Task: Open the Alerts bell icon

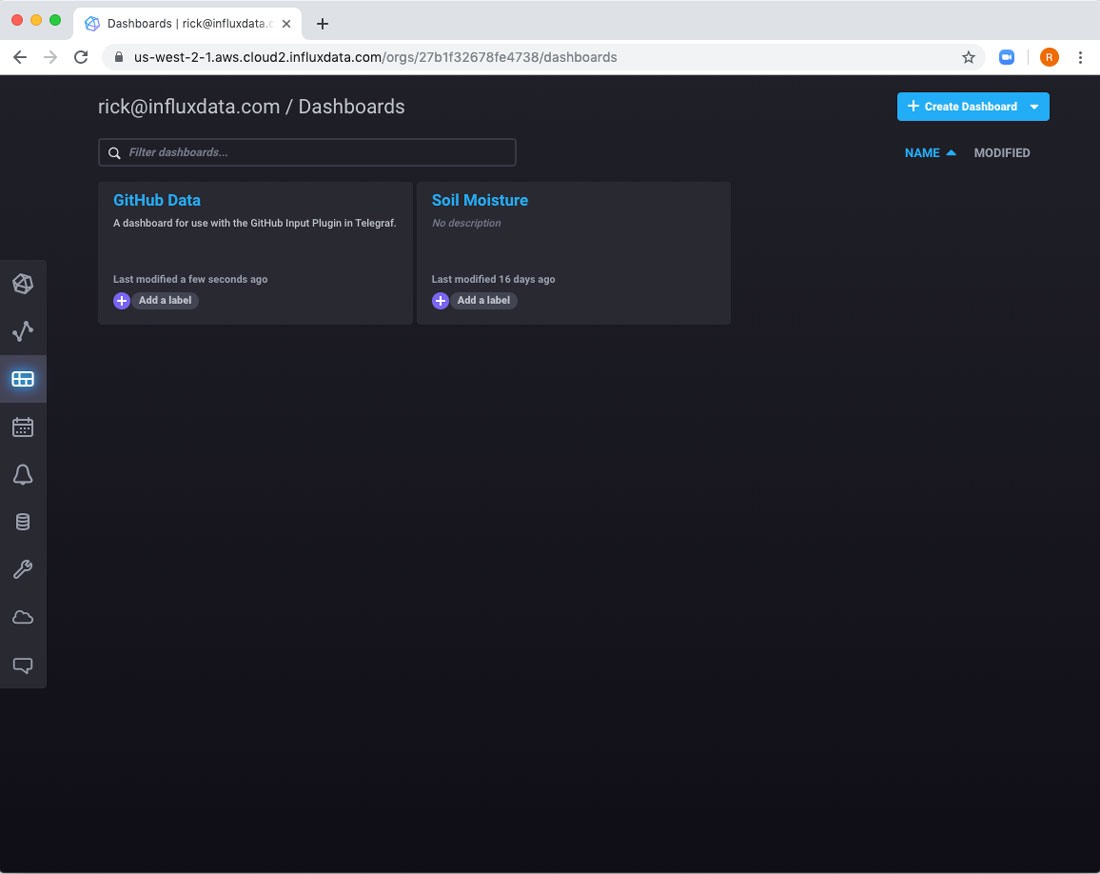Action: (x=22, y=475)
